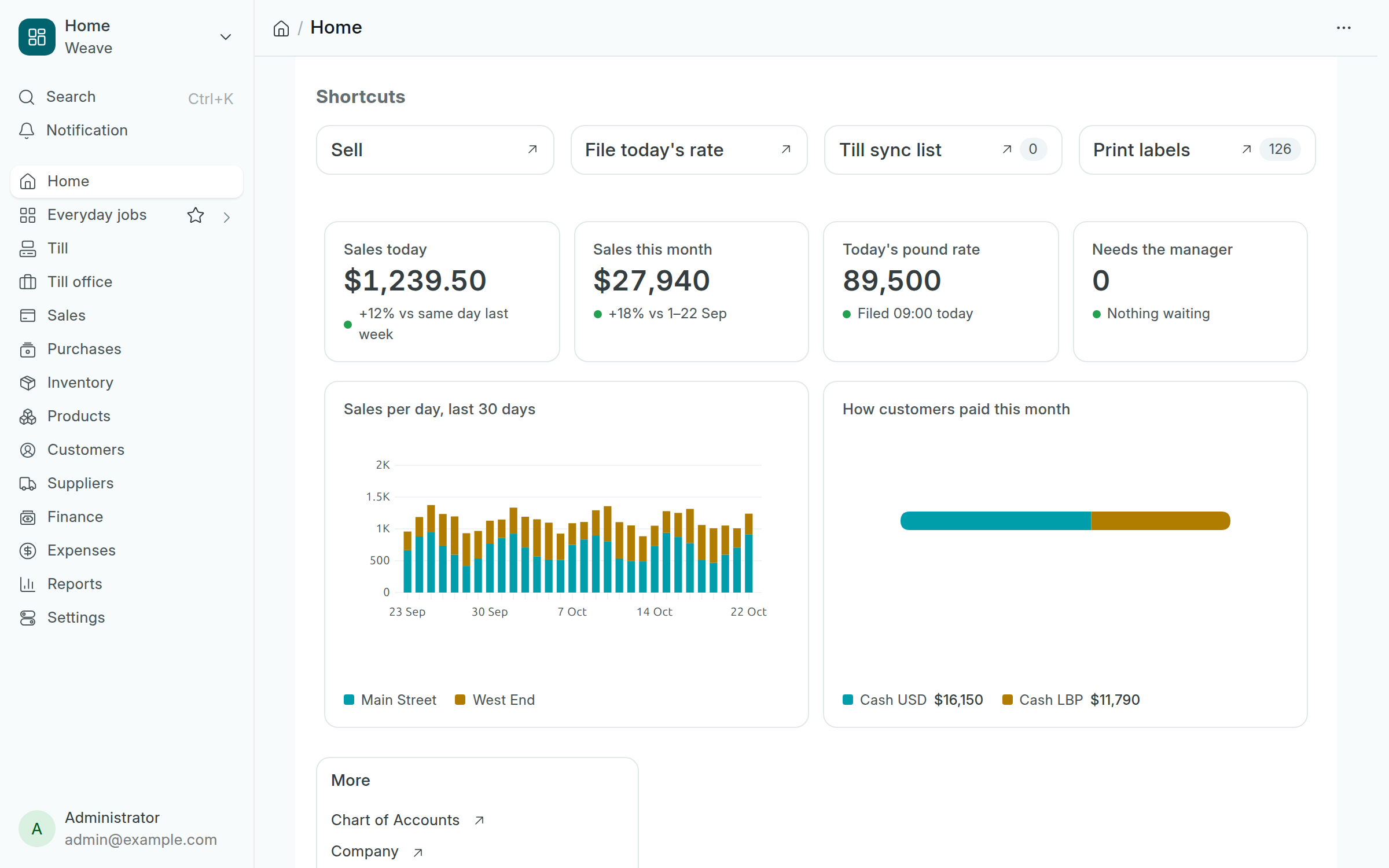Click the Suppliers truck icon

(28, 484)
